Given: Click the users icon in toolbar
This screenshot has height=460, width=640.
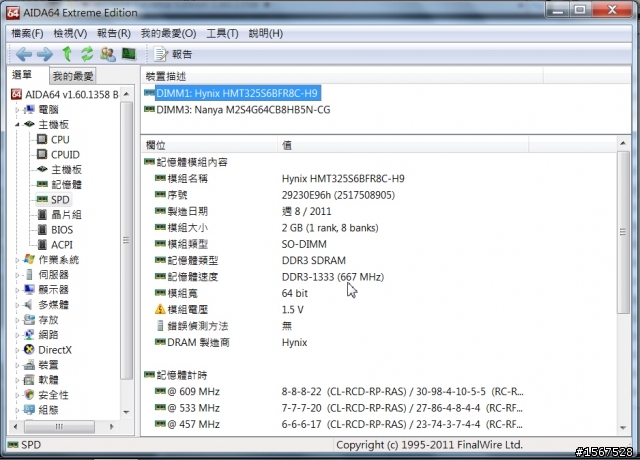Looking at the screenshot, I should (108, 54).
